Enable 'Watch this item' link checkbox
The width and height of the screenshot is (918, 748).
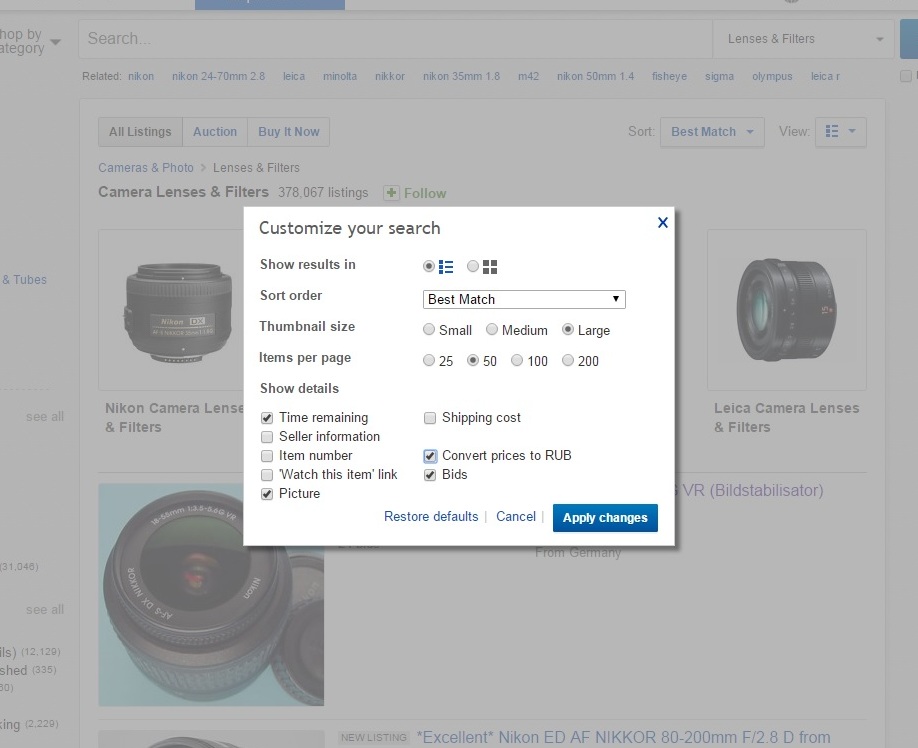267,475
